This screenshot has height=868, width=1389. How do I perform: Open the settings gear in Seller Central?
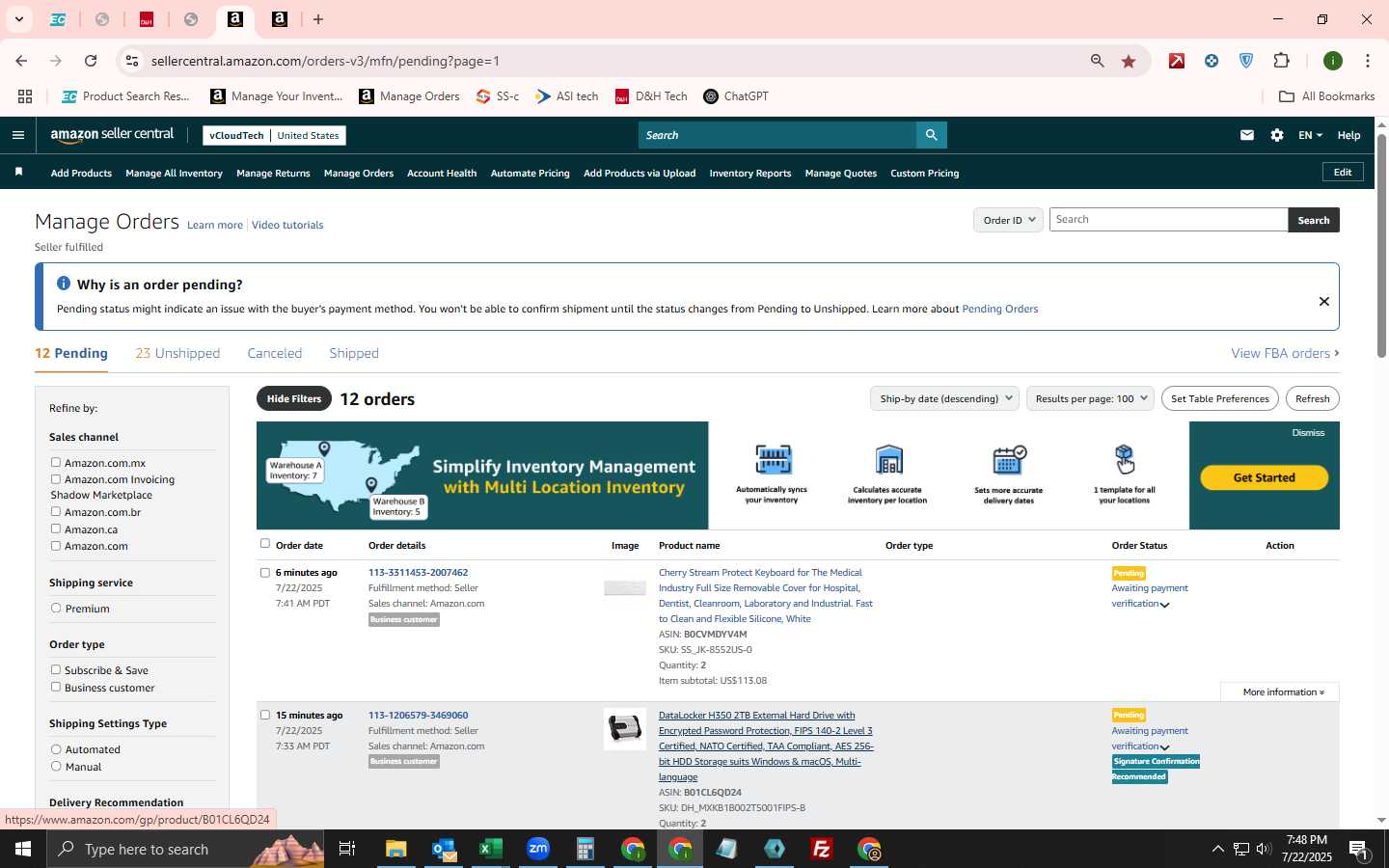click(1277, 135)
